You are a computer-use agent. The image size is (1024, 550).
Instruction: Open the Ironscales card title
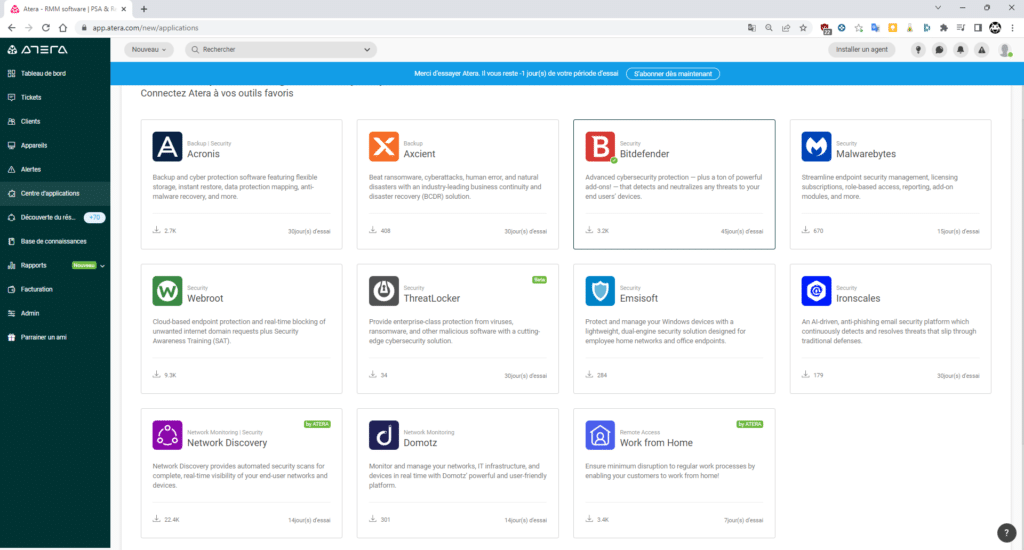pyautogui.click(x=858, y=299)
